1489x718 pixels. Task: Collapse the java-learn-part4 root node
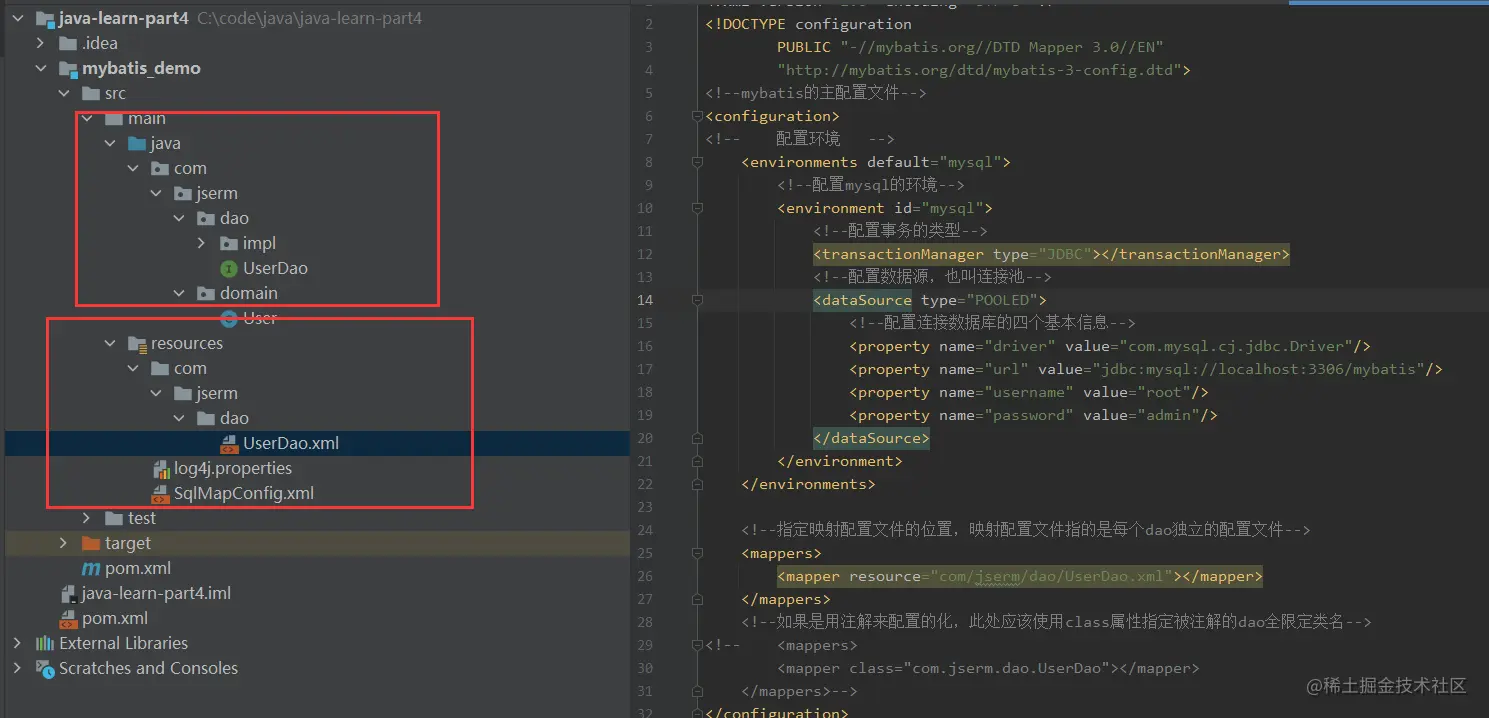pyautogui.click(x=17, y=18)
